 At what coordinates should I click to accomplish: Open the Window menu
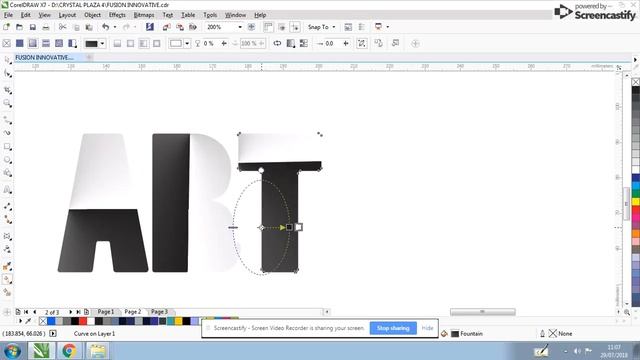(x=236, y=15)
